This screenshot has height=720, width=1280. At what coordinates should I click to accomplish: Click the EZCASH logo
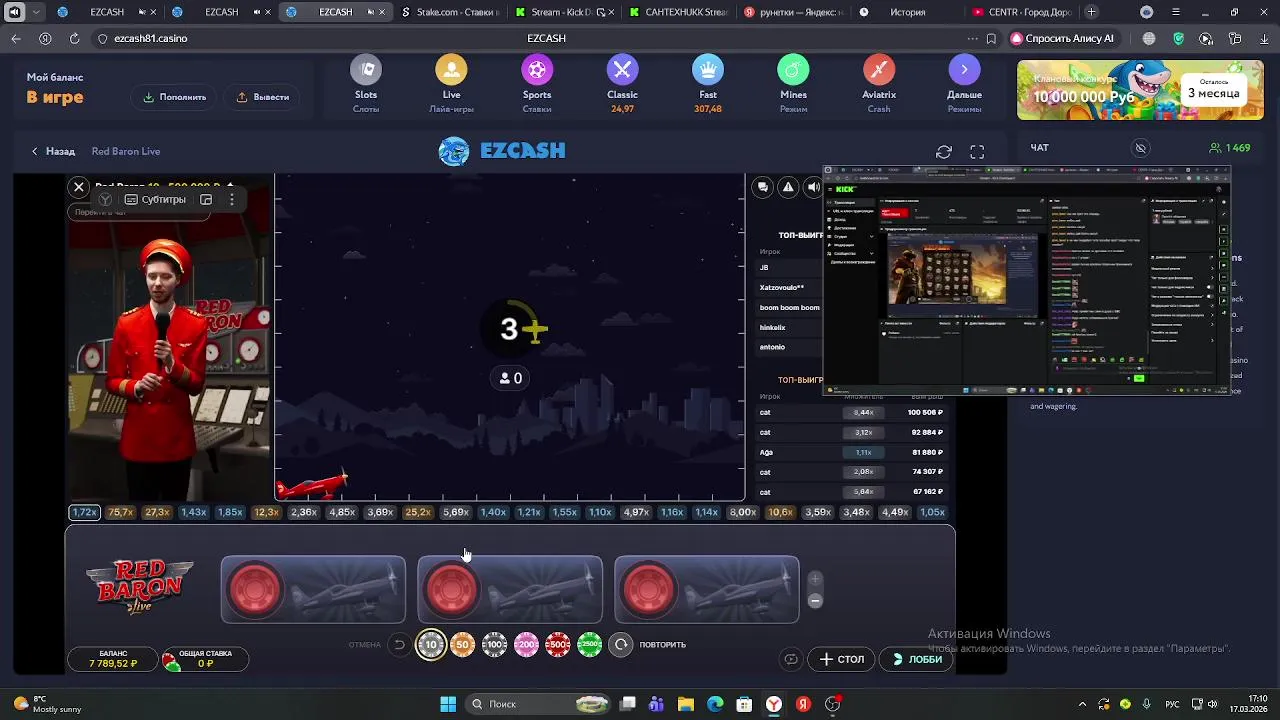pos(502,151)
